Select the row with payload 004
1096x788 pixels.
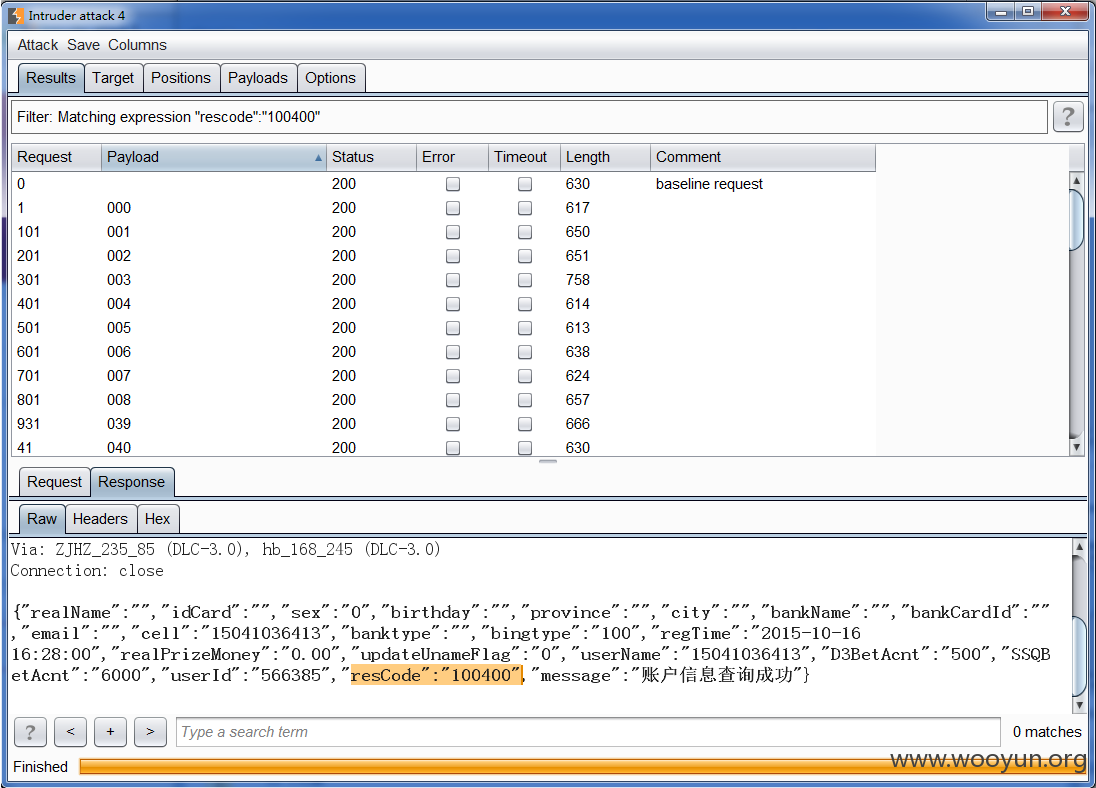tap(443, 303)
